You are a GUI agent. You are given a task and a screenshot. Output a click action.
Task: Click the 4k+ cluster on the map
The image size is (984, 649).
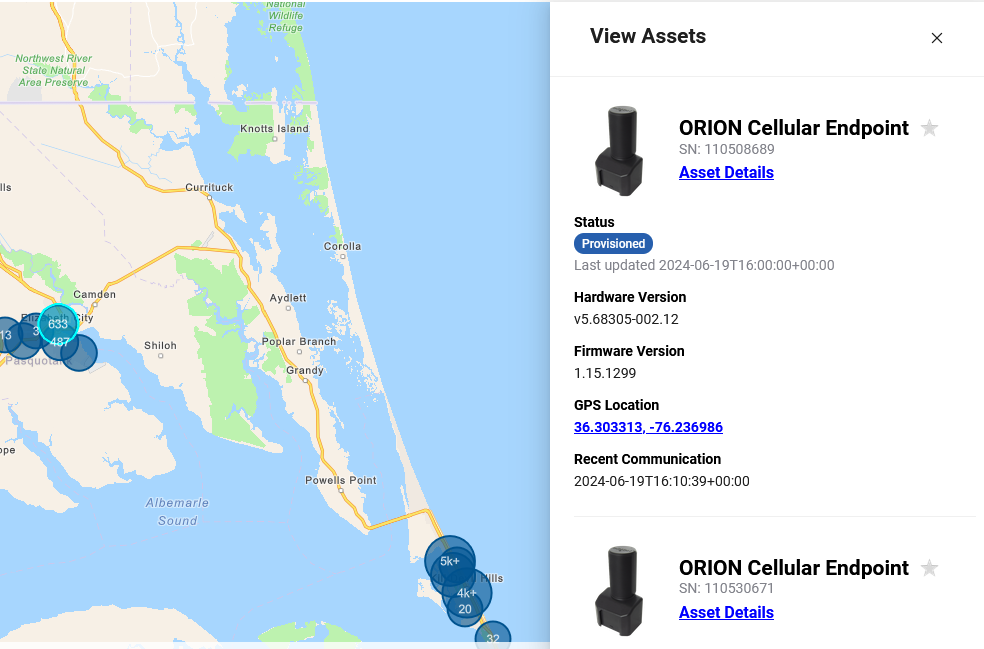467,592
